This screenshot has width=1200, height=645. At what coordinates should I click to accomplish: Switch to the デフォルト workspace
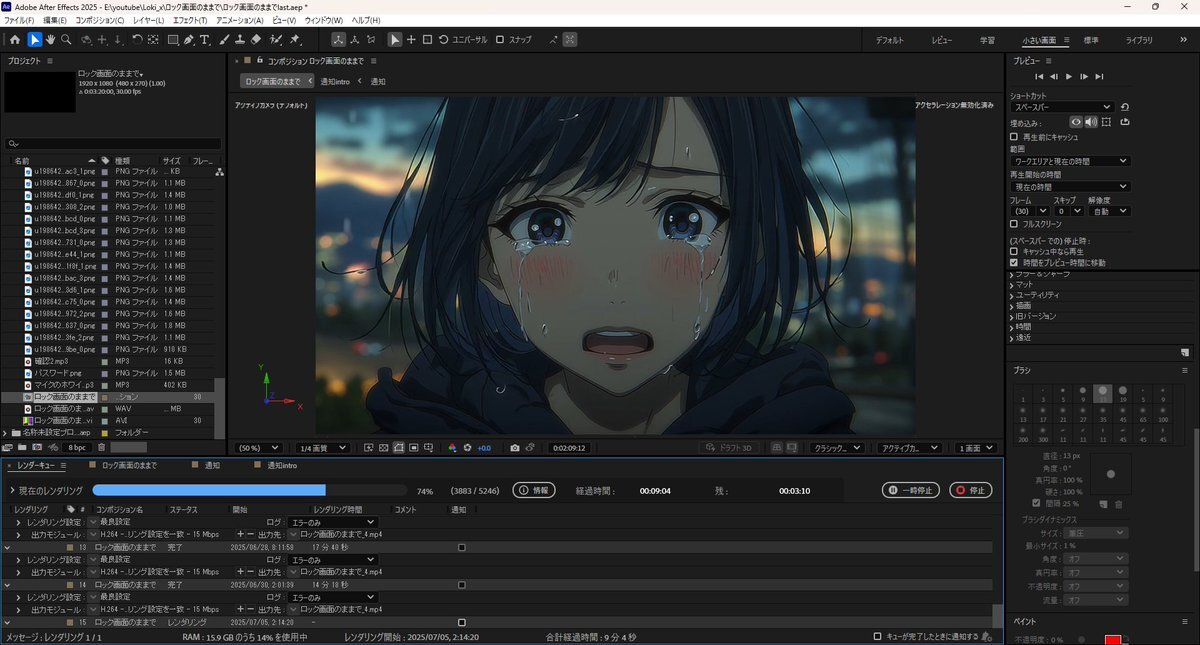[x=890, y=40]
